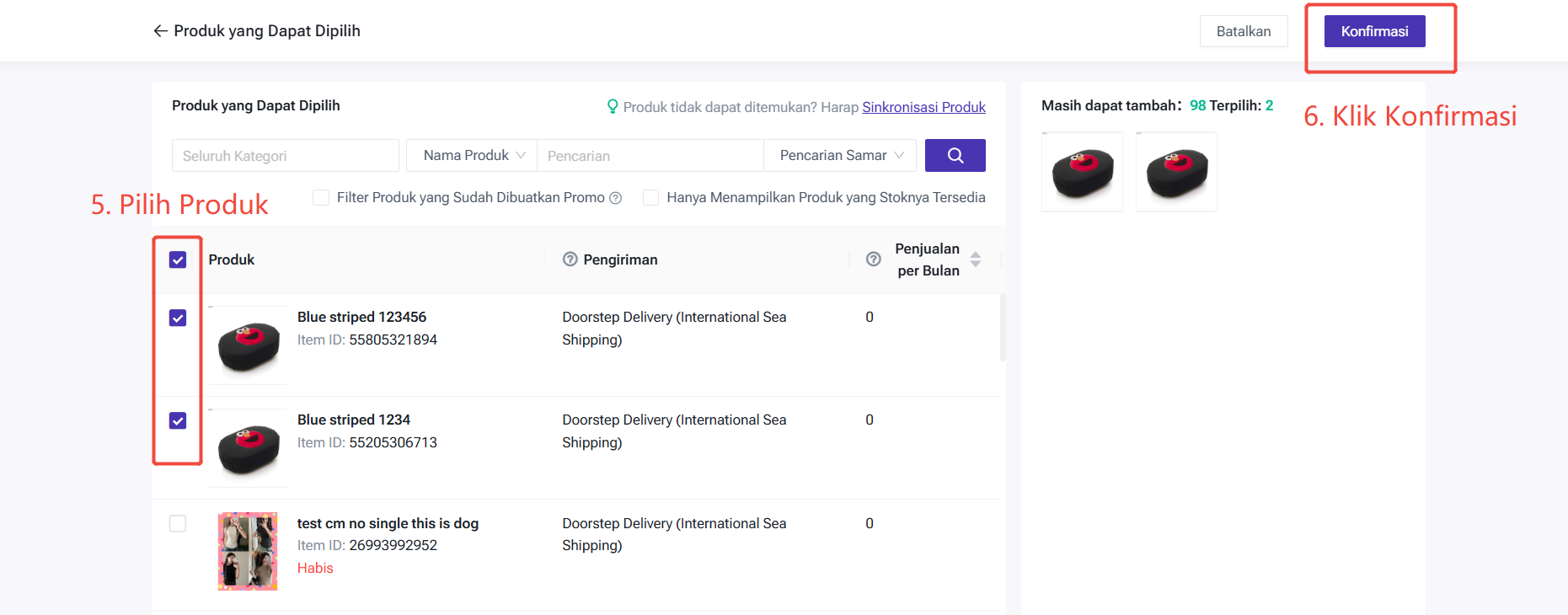The image size is (1568, 615).
Task: Open the Seluruh Kategori selector
Action: [x=285, y=156]
